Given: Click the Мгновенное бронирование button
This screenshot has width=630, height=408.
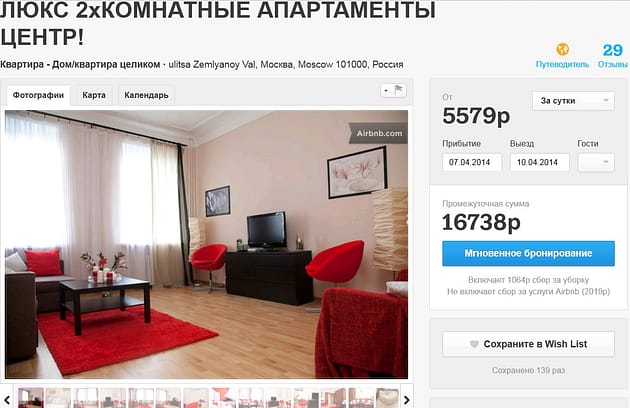Looking at the screenshot, I should pos(528,253).
